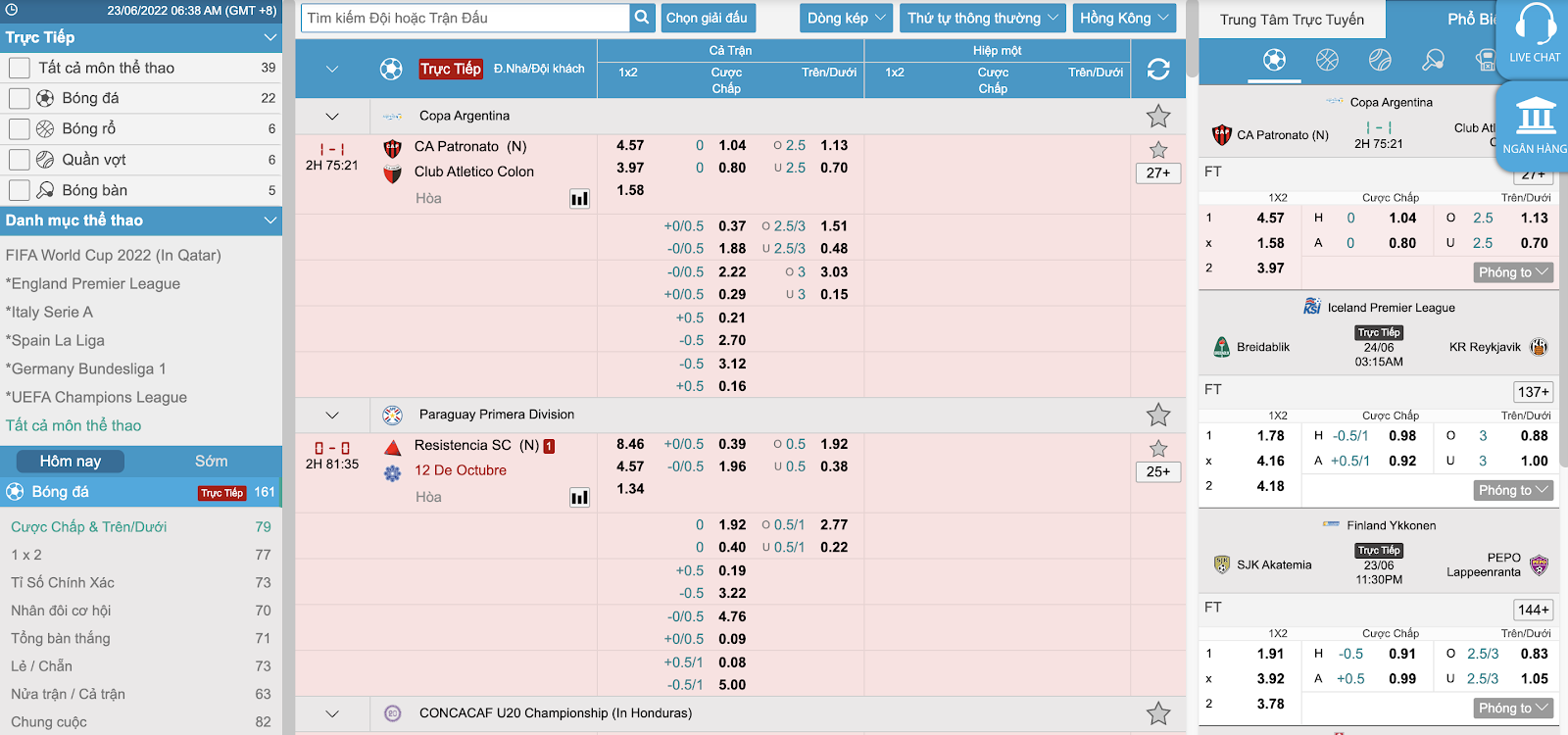Open statistics chart for Resistencia SC match

tap(580, 498)
